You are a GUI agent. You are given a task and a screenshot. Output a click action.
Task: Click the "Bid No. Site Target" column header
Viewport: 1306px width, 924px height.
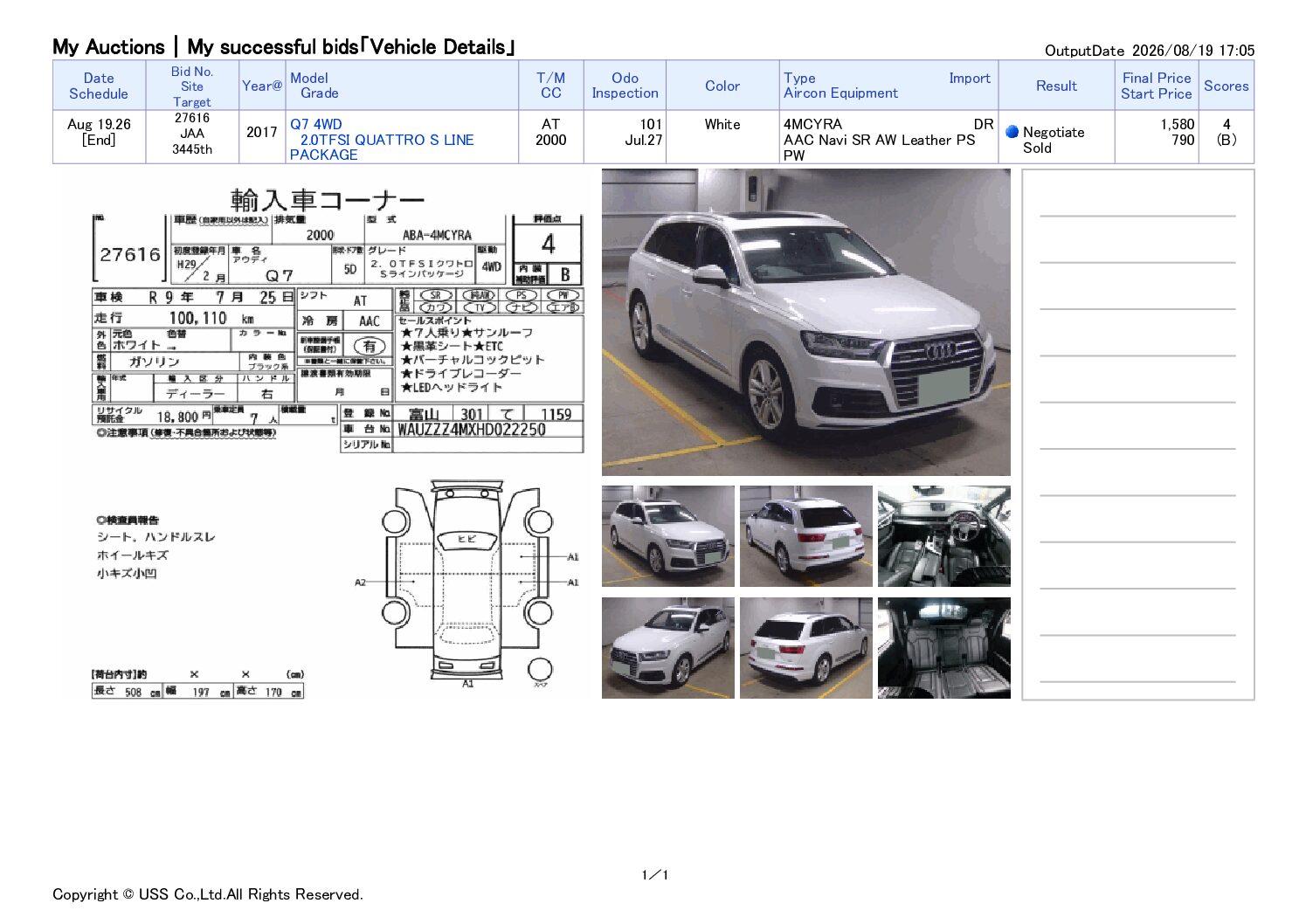(x=192, y=86)
